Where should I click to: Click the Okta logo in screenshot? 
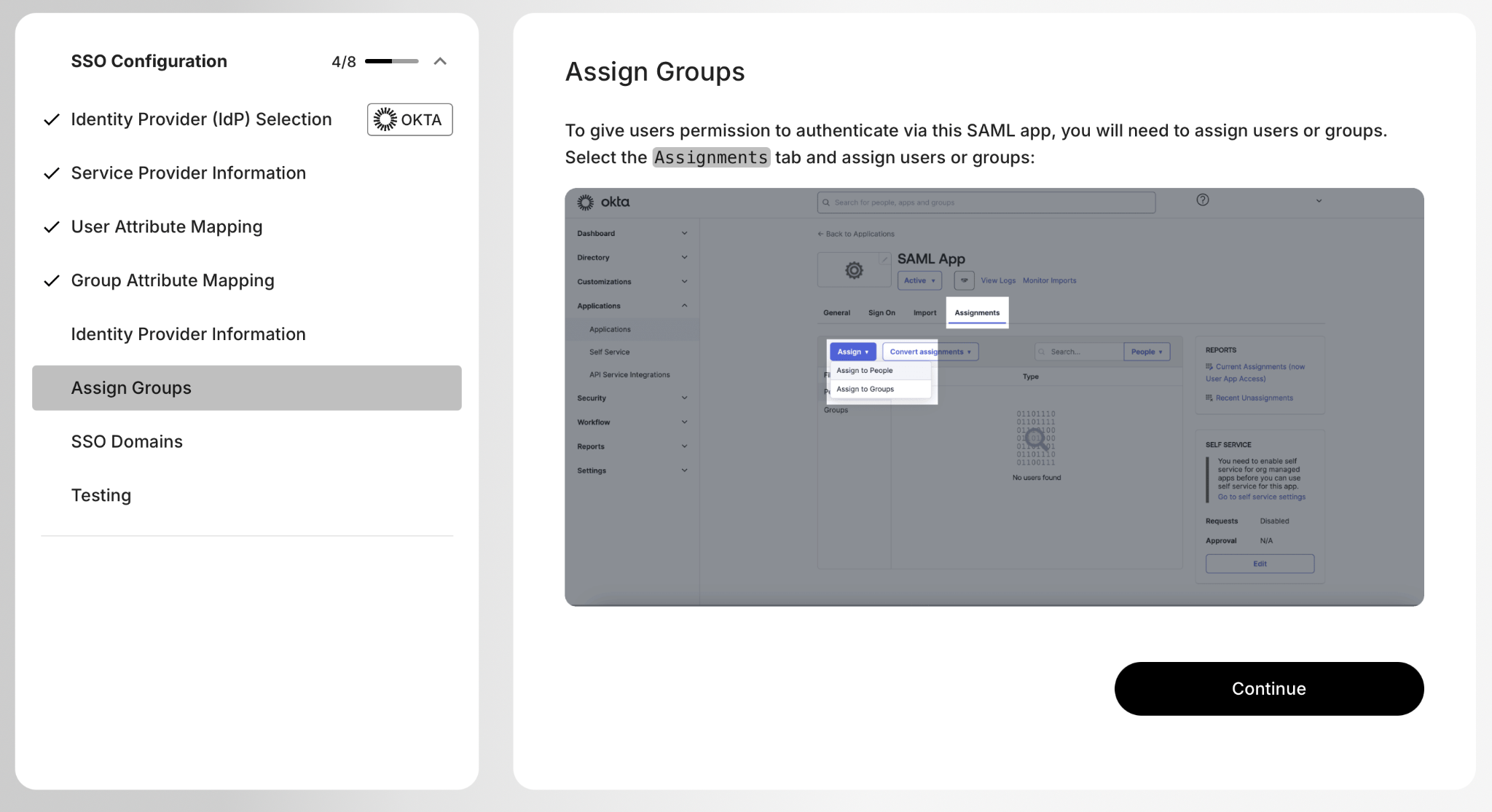tap(603, 202)
